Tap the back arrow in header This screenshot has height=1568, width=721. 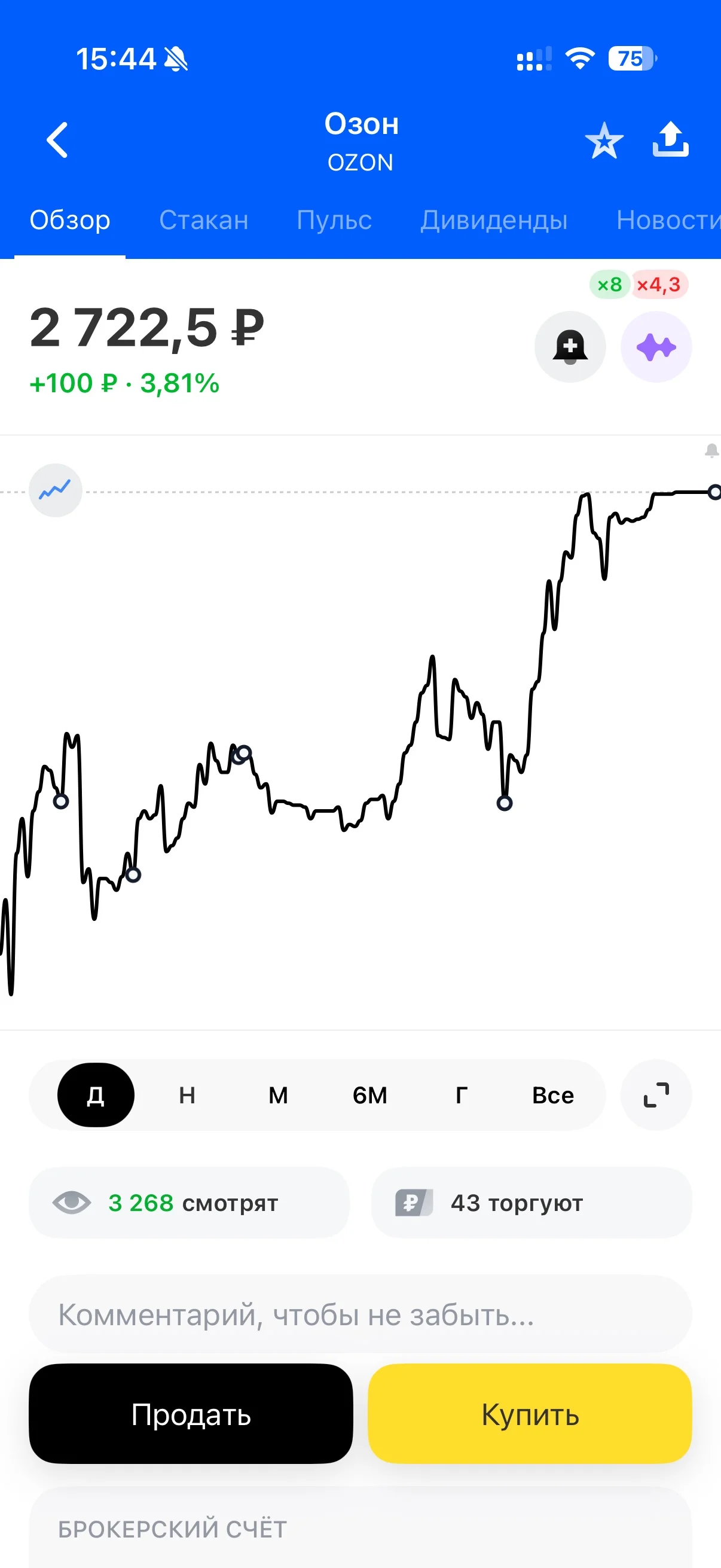[x=57, y=140]
